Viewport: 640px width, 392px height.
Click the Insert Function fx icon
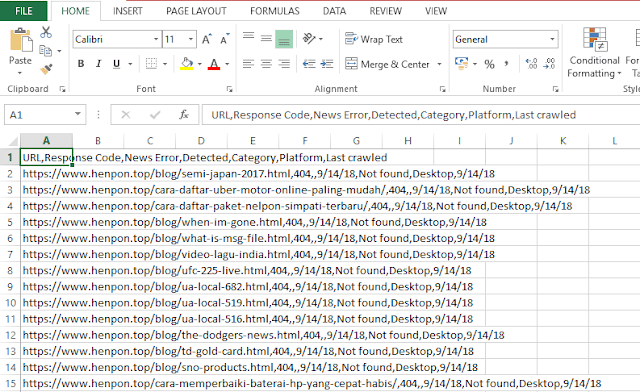tap(184, 115)
